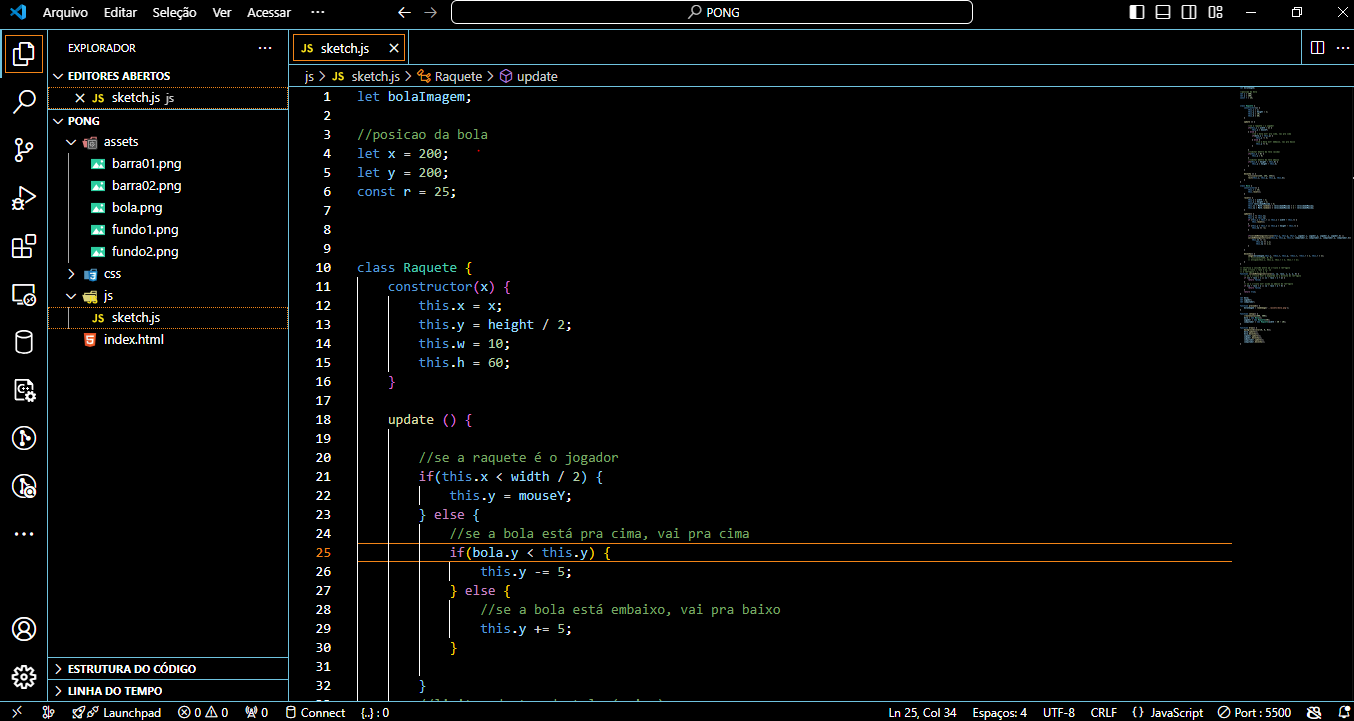The image size is (1354, 721).
Task: Open the Acessar menu
Action: pos(268,13)
